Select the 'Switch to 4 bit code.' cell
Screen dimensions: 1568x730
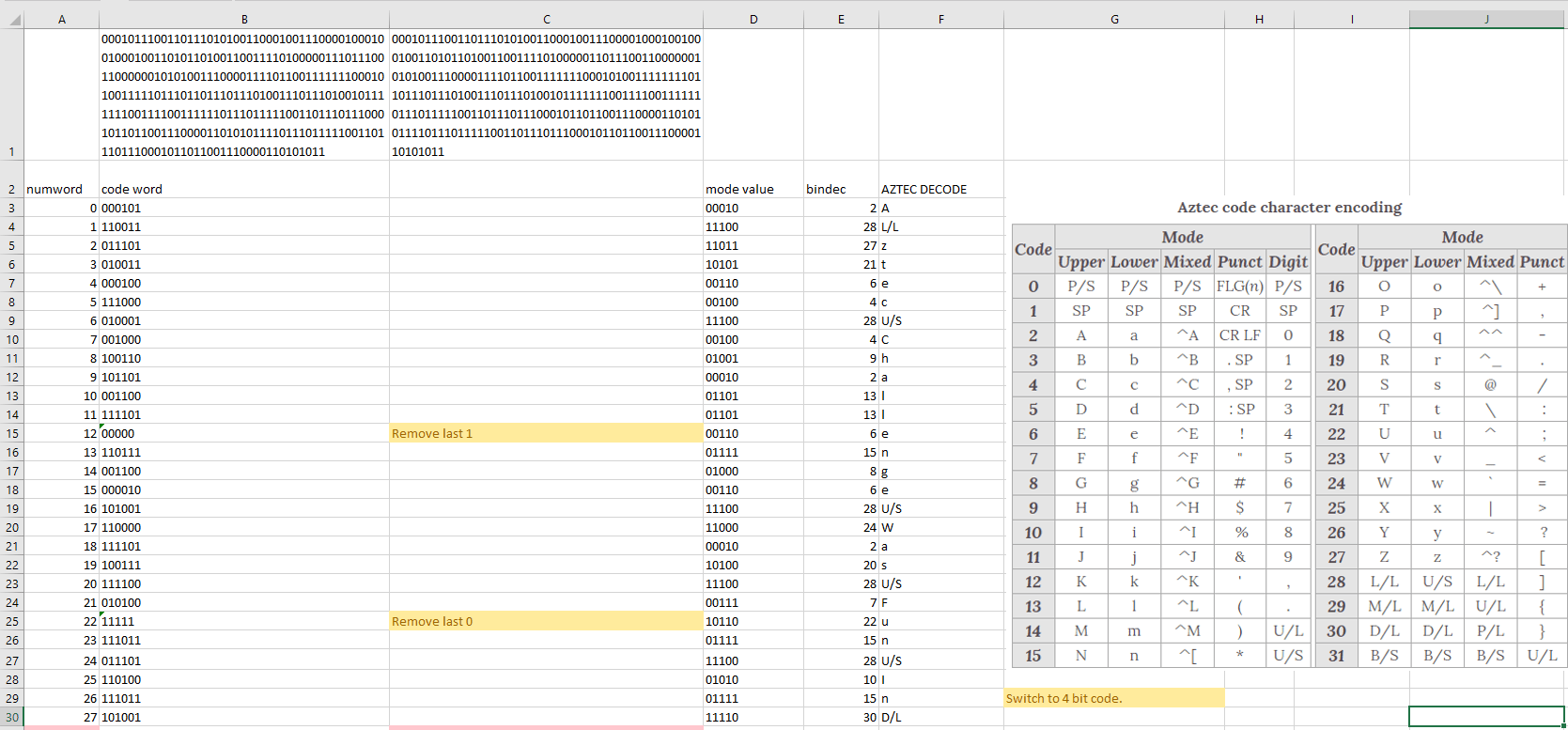click(x=1113, y=698)
